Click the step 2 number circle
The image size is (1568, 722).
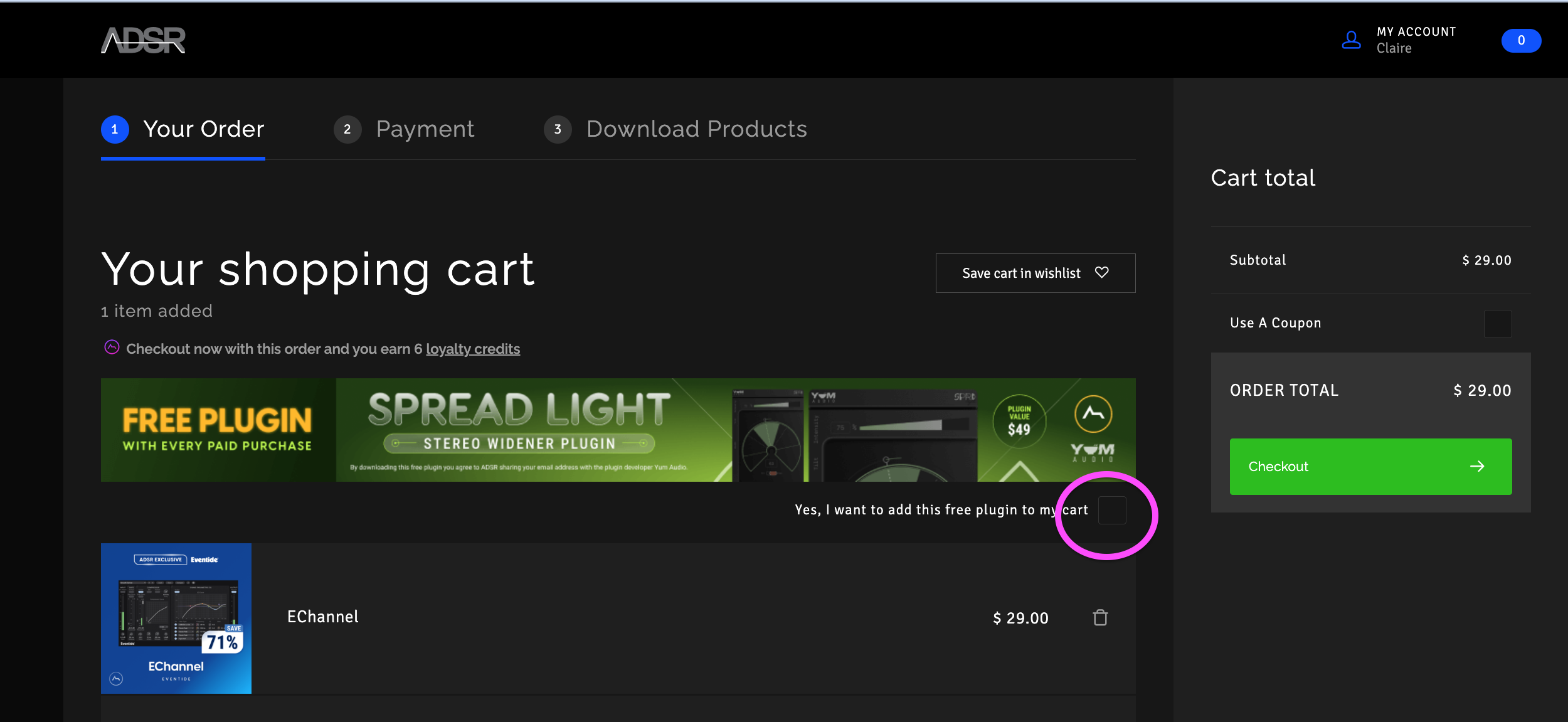pyautogui.click(x=347, y=129)
